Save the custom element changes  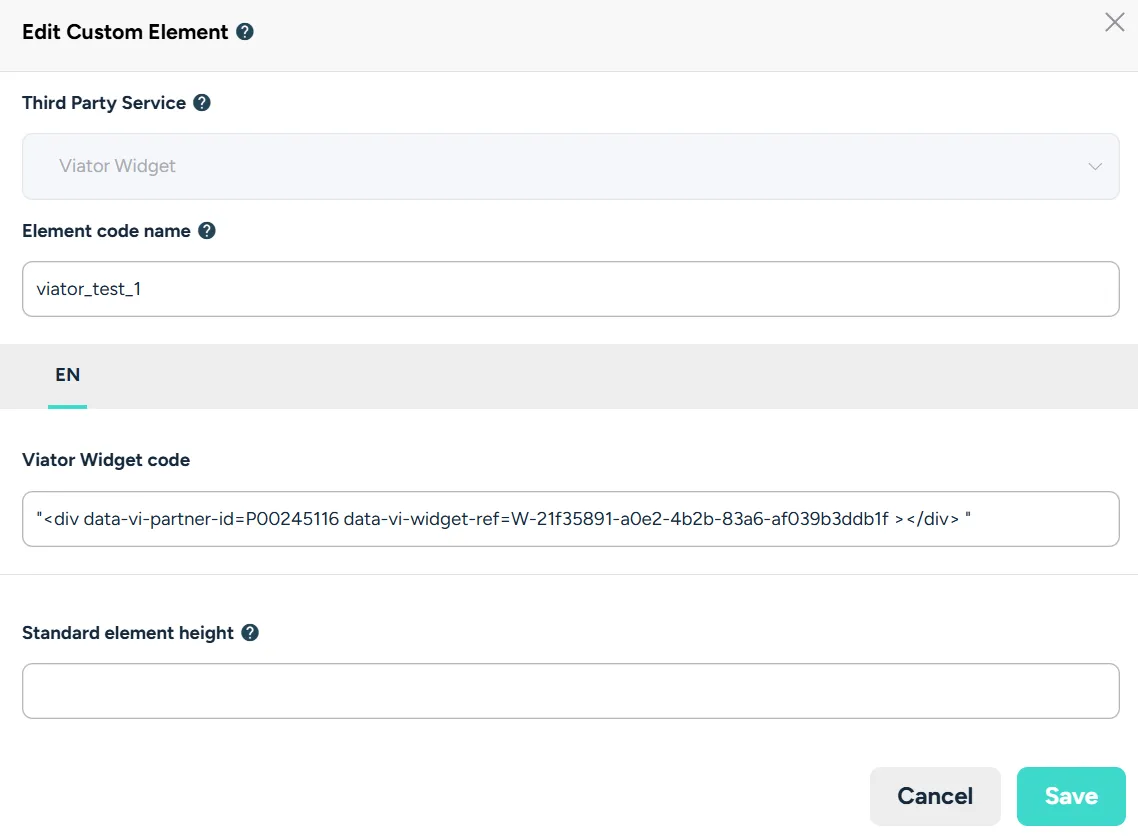[x=1071, y=796]
